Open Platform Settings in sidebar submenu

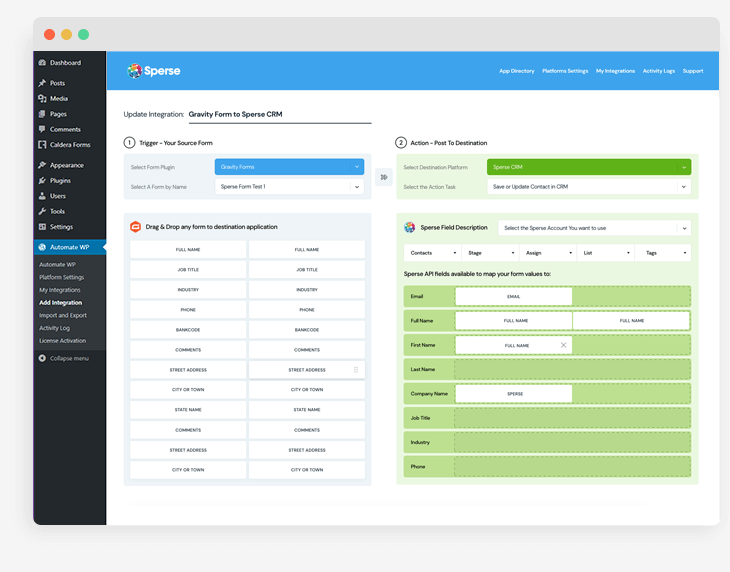[61, 277]
